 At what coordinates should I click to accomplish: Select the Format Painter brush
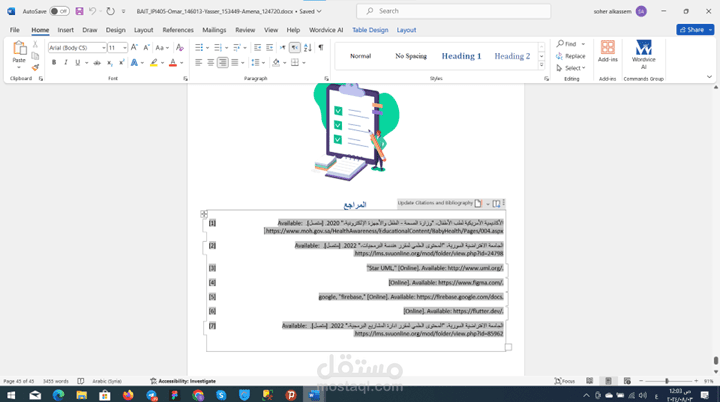pyautogui.click(x=35, y=67)
